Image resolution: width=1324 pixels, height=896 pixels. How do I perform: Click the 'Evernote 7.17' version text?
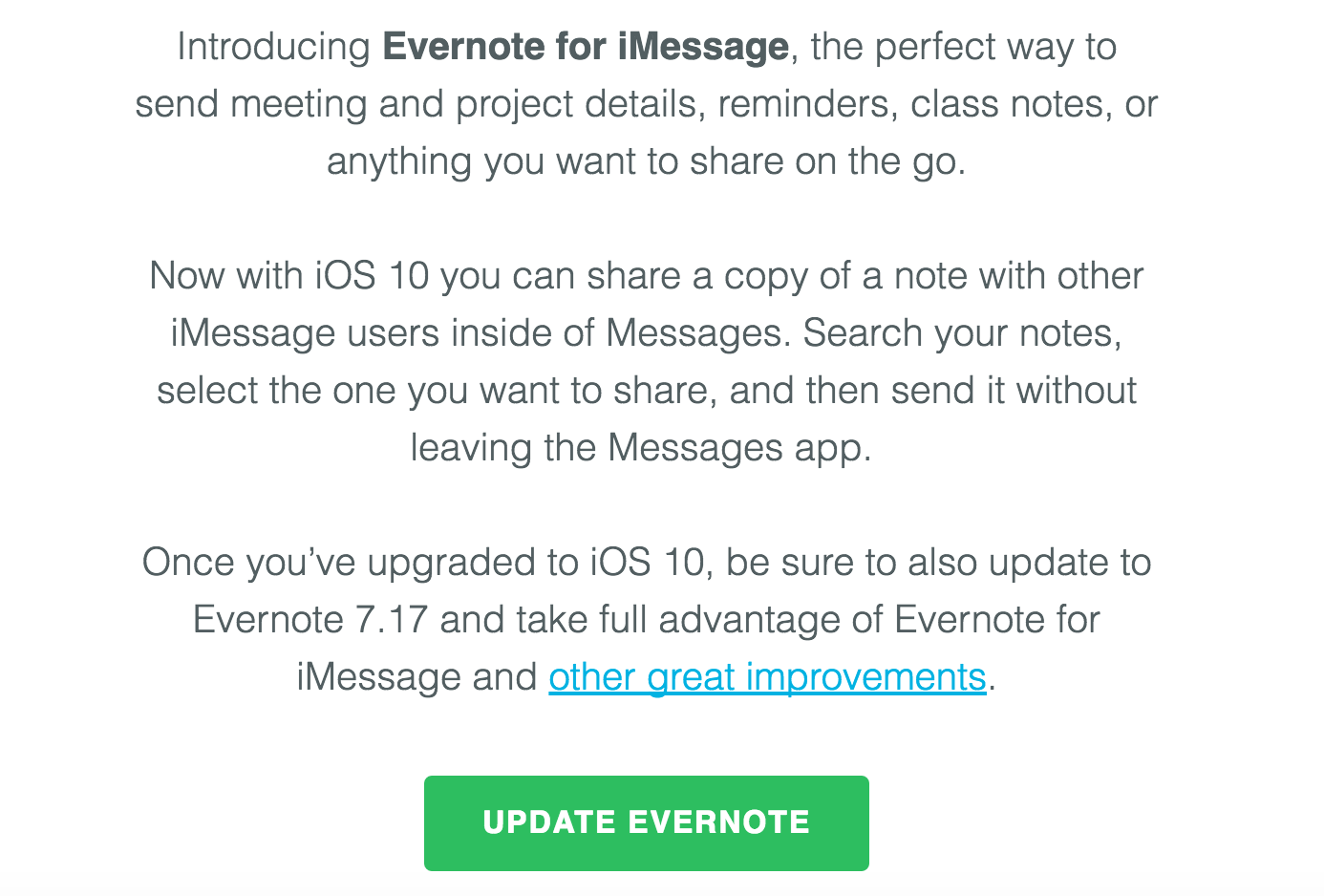pos(310,620)
